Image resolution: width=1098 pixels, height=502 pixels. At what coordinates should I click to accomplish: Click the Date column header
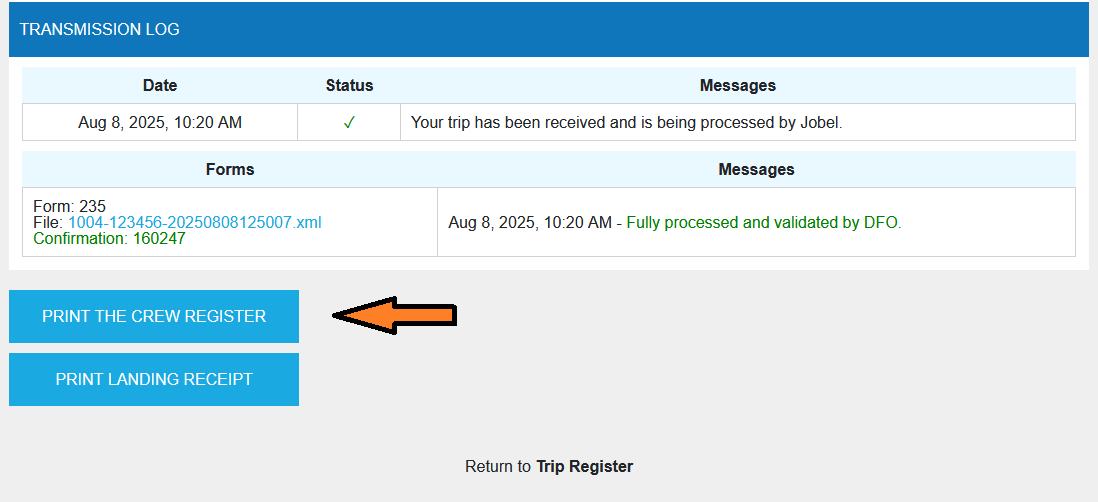point(160,85)
